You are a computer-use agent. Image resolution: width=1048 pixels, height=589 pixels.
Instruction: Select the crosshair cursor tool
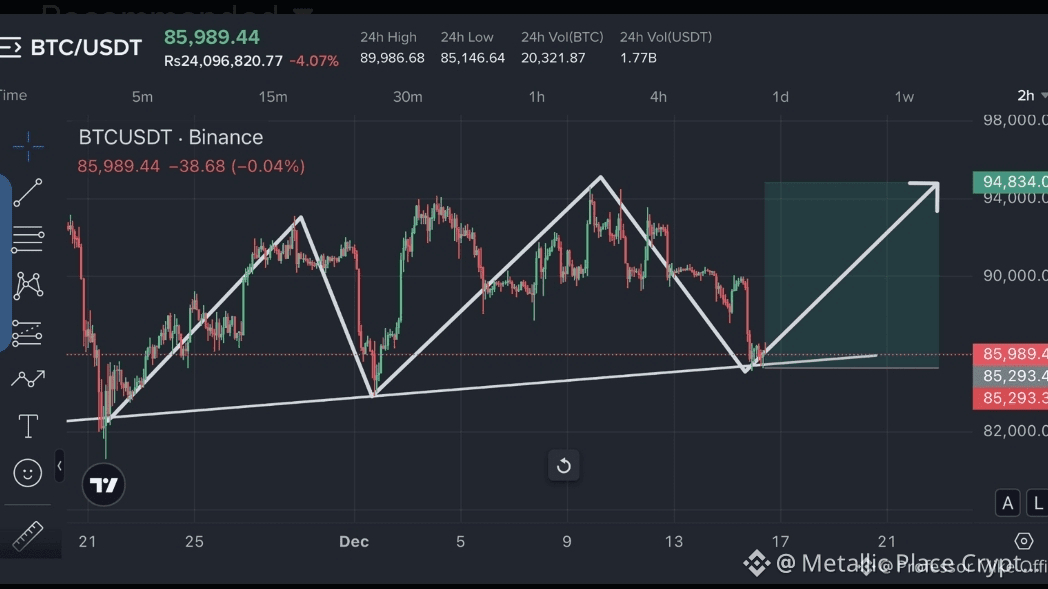point(28,147)
